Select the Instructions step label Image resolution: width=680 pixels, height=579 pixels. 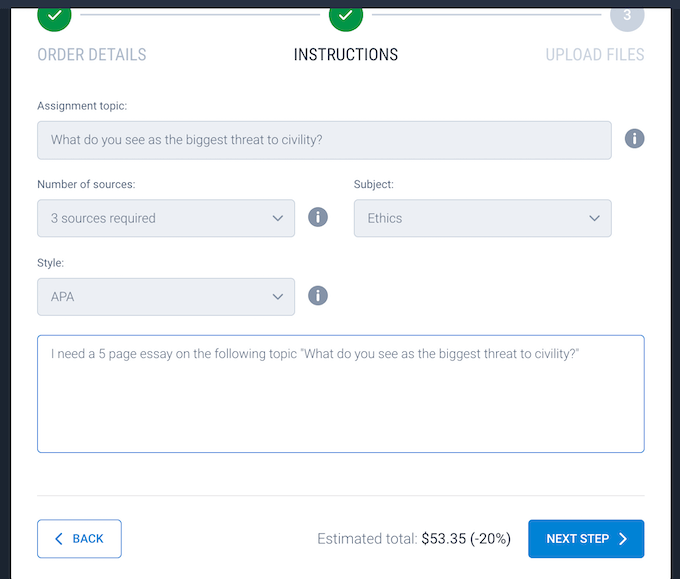click(346, 55)
